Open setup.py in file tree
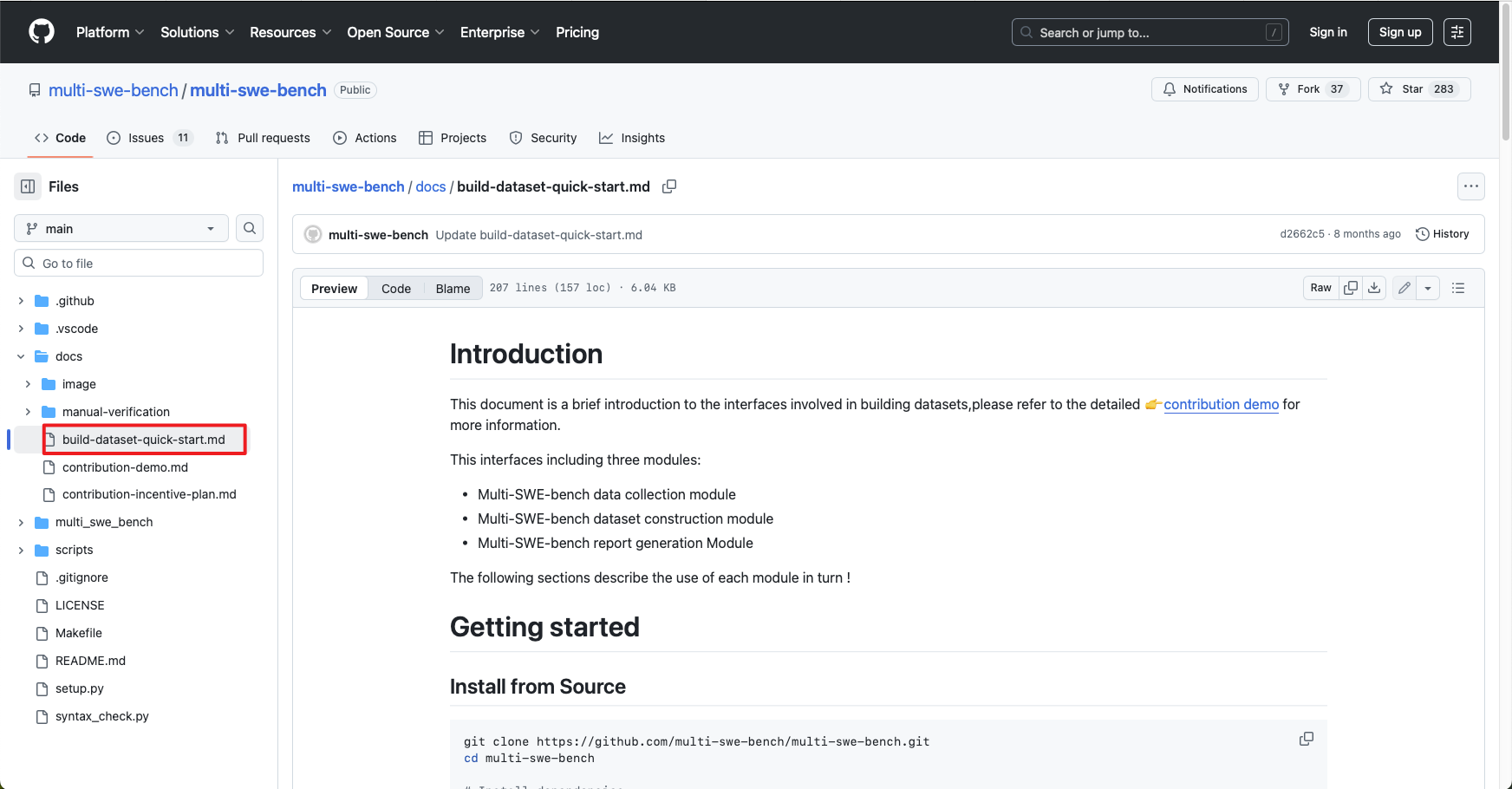Image resolution: width=1512 pixels, height=789 pixels. click(x=80, y=688)
